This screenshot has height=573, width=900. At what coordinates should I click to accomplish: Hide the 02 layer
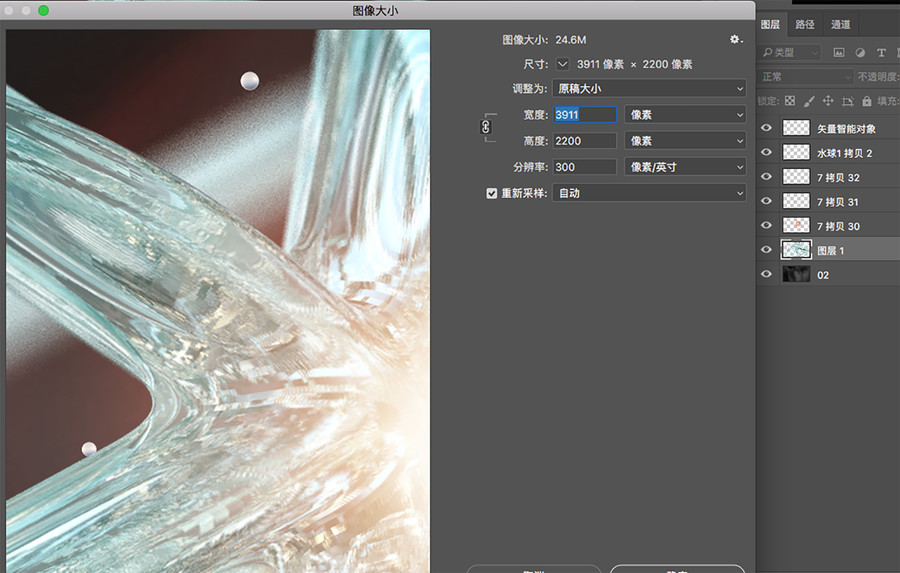coord(766,274)
